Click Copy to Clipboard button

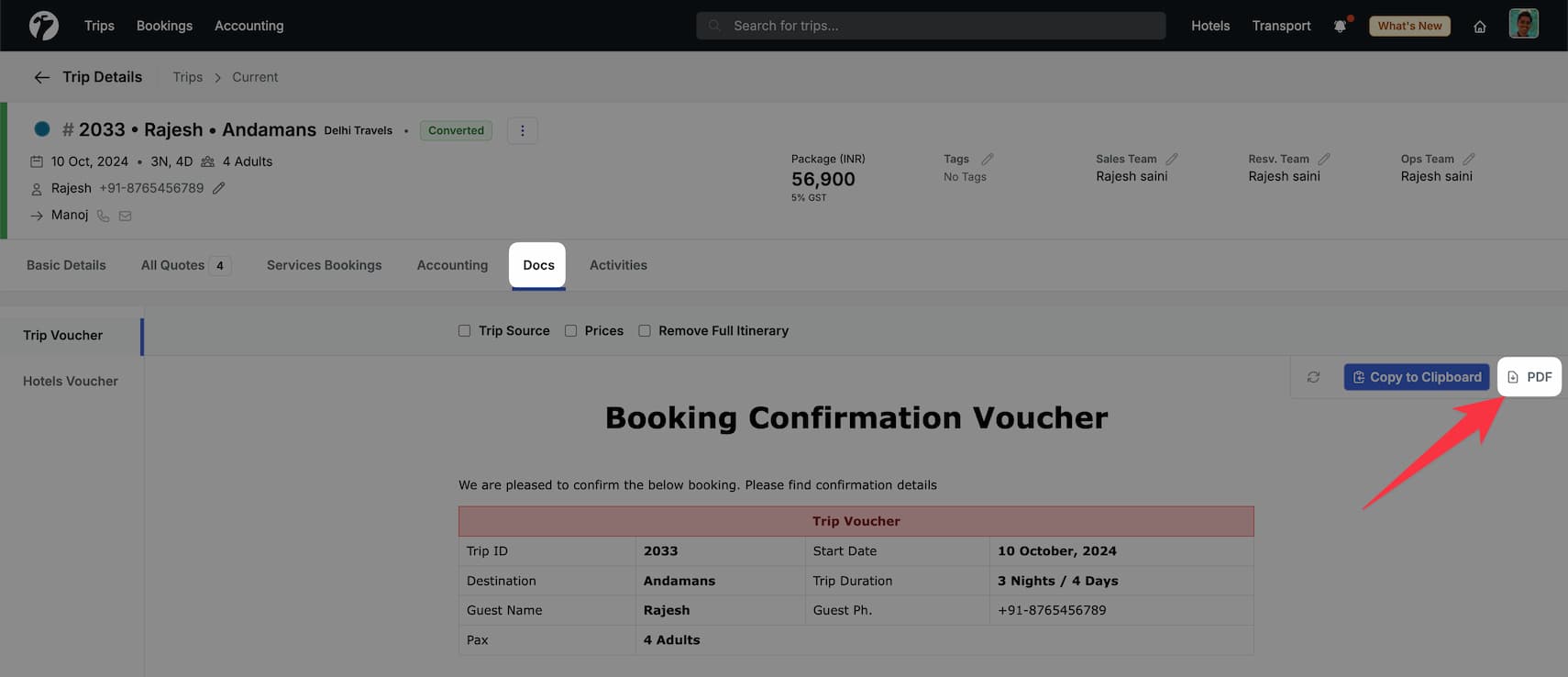1416,377
